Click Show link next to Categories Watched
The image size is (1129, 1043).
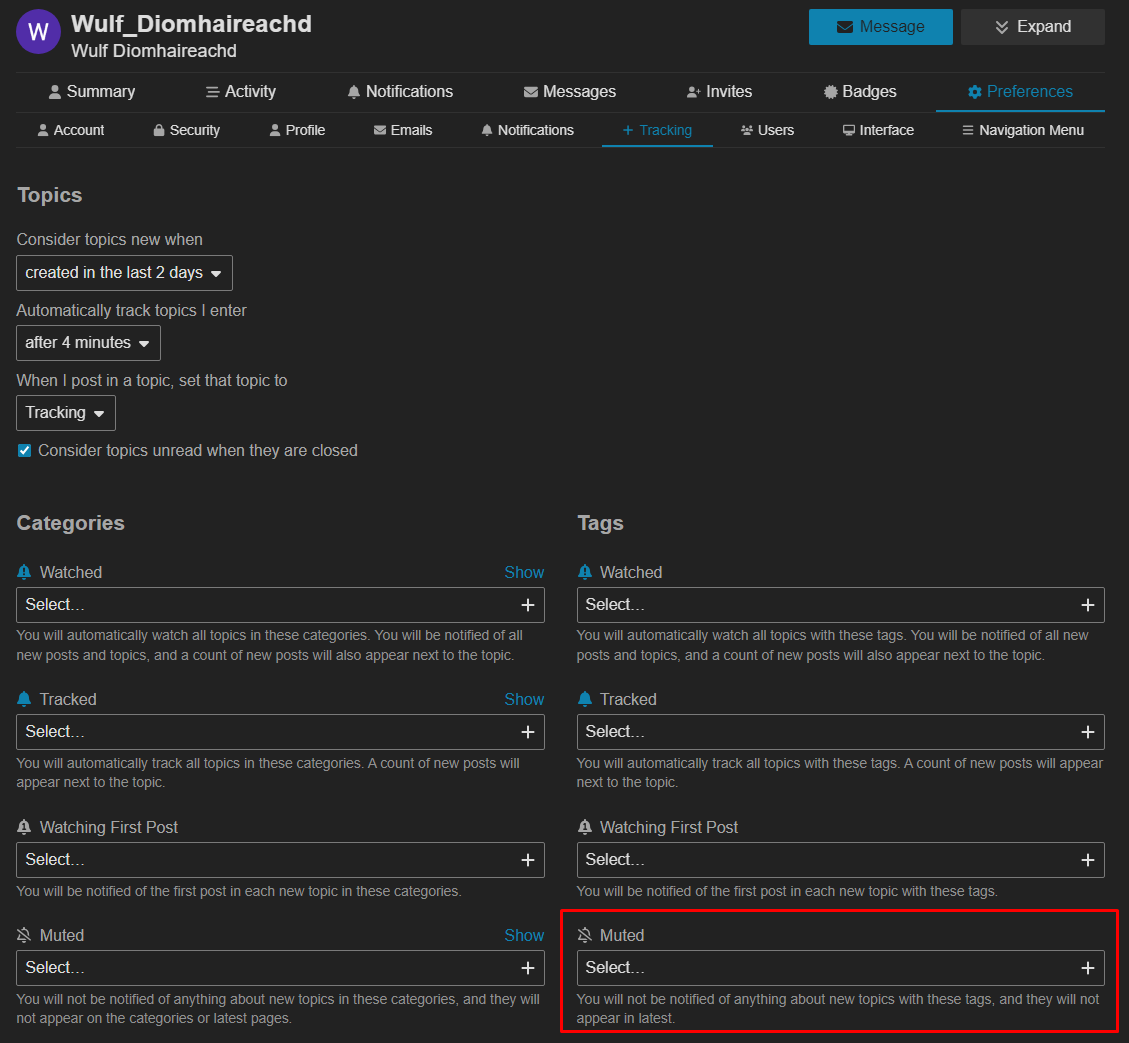[x=524, y=573]
